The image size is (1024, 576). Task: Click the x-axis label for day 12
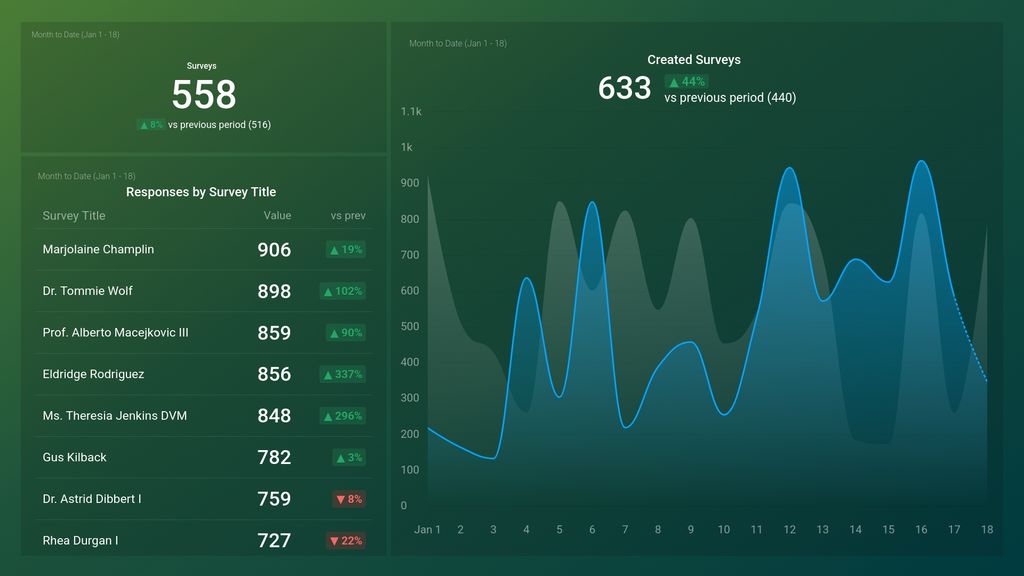click(790, 530)
